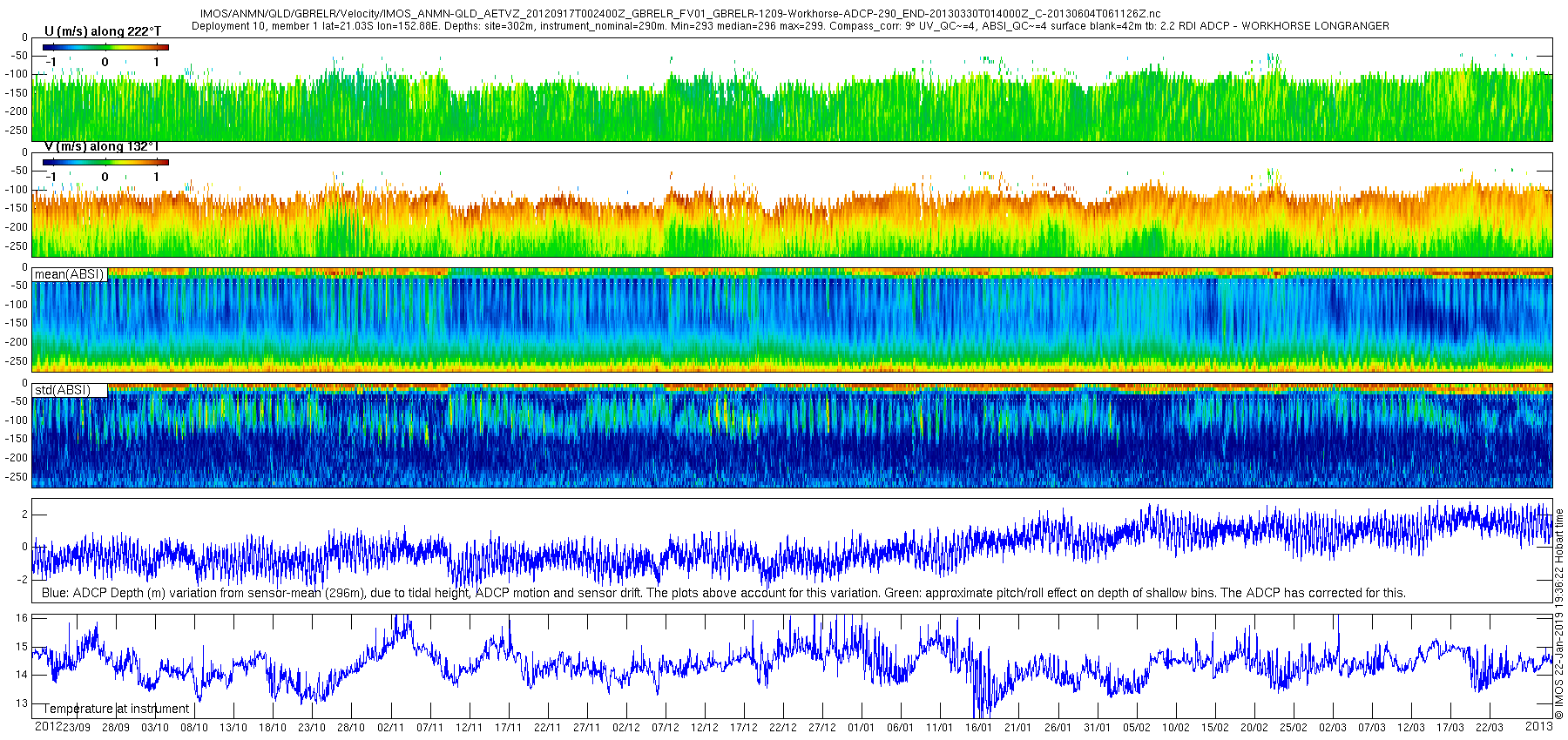Screen dimensions: 1568x740
Task: Select the 'U (m/s) along 222°T' label
Action: (103, 31)
